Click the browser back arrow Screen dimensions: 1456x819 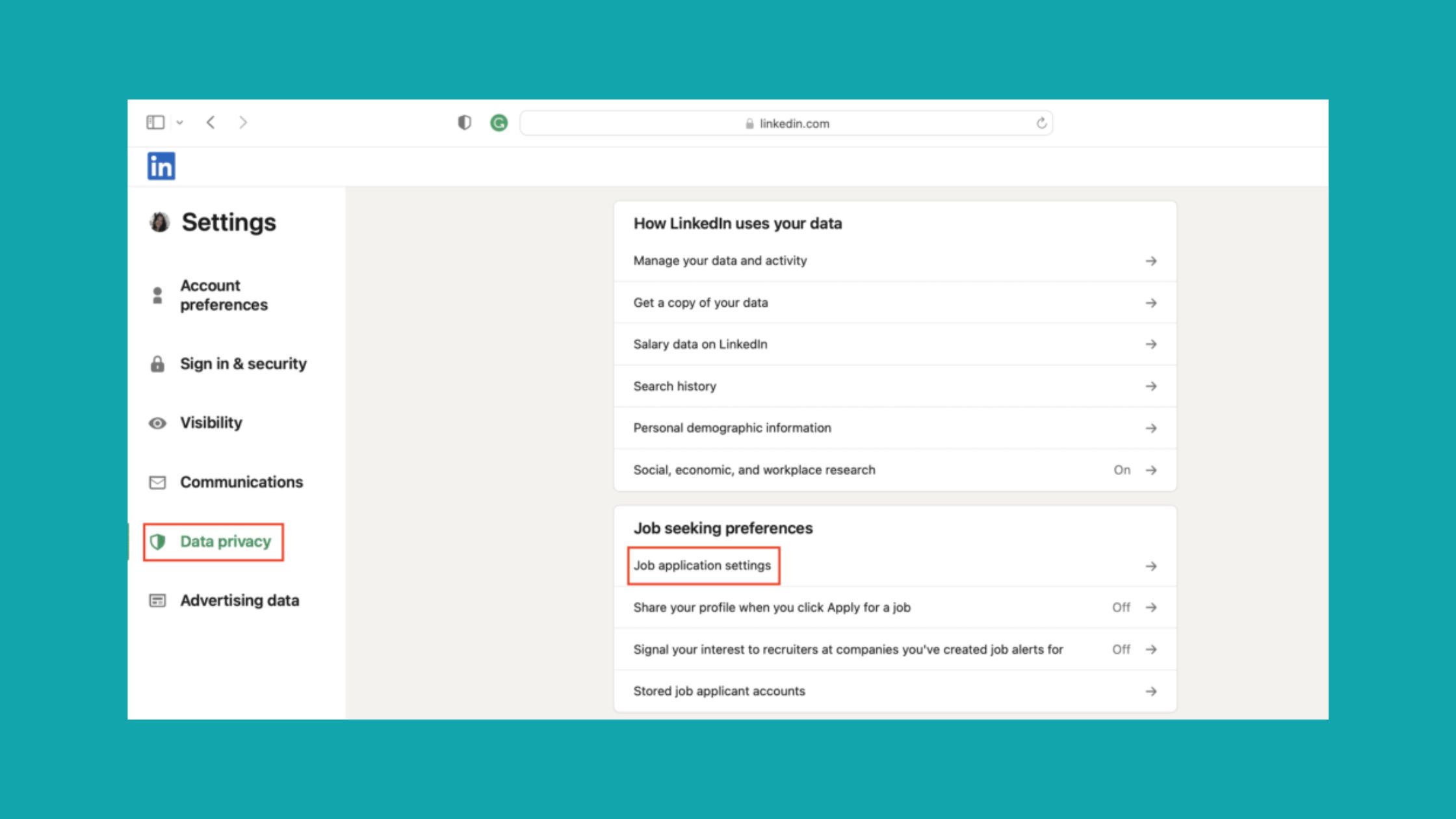tap(211, 122)
